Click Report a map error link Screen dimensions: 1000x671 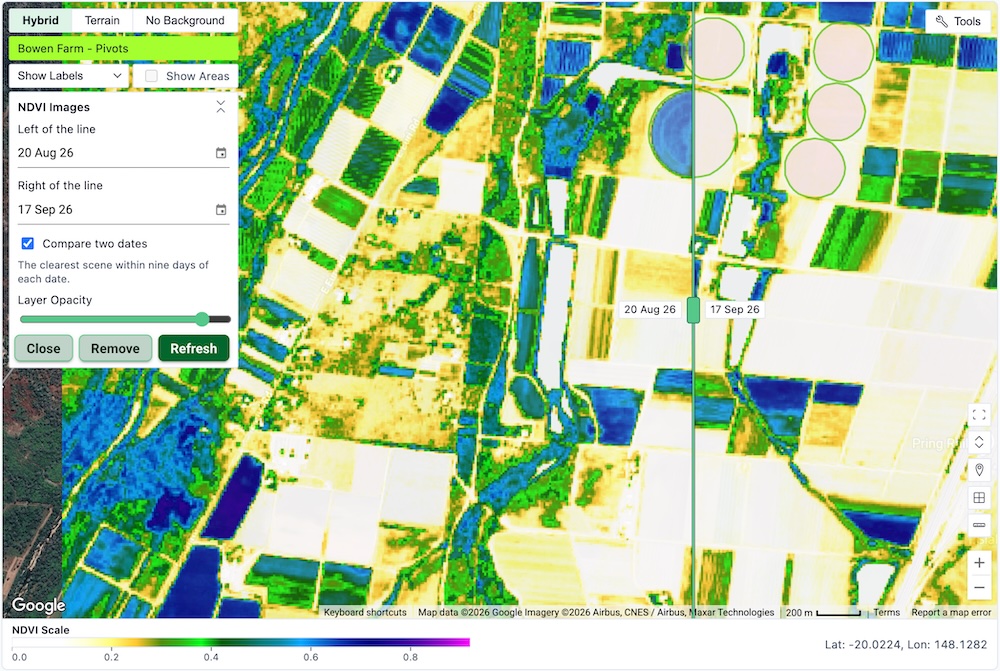951,612
